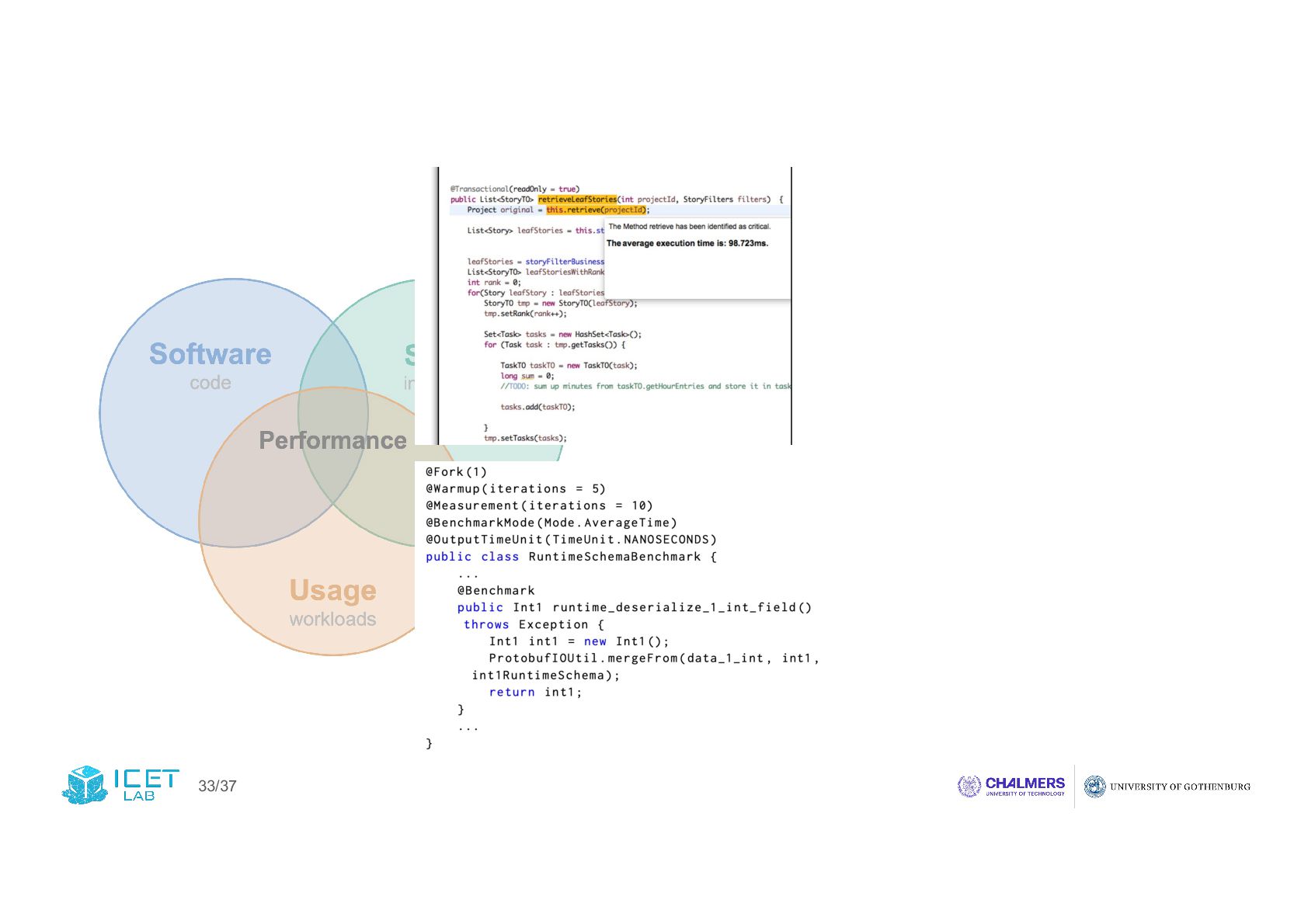Click the tooltip line 'identified as critical'
The image size is (1308, 924).
690,227
